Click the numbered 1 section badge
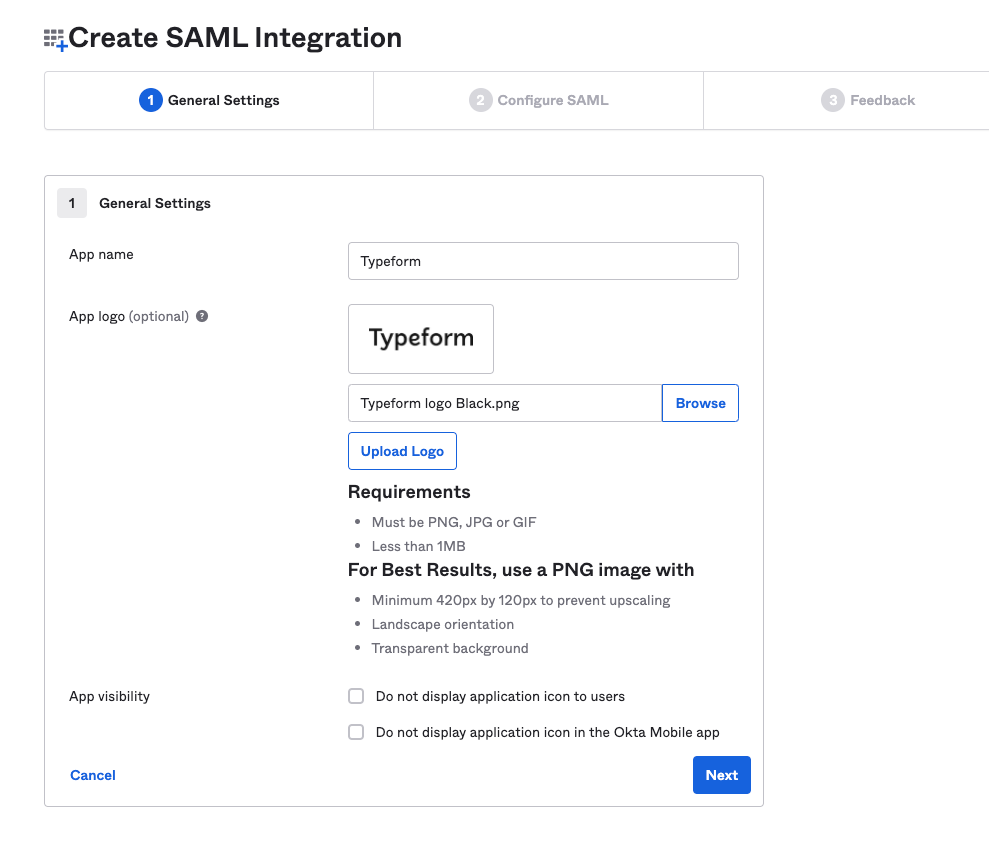989x848 pixels. click(72, 203)
